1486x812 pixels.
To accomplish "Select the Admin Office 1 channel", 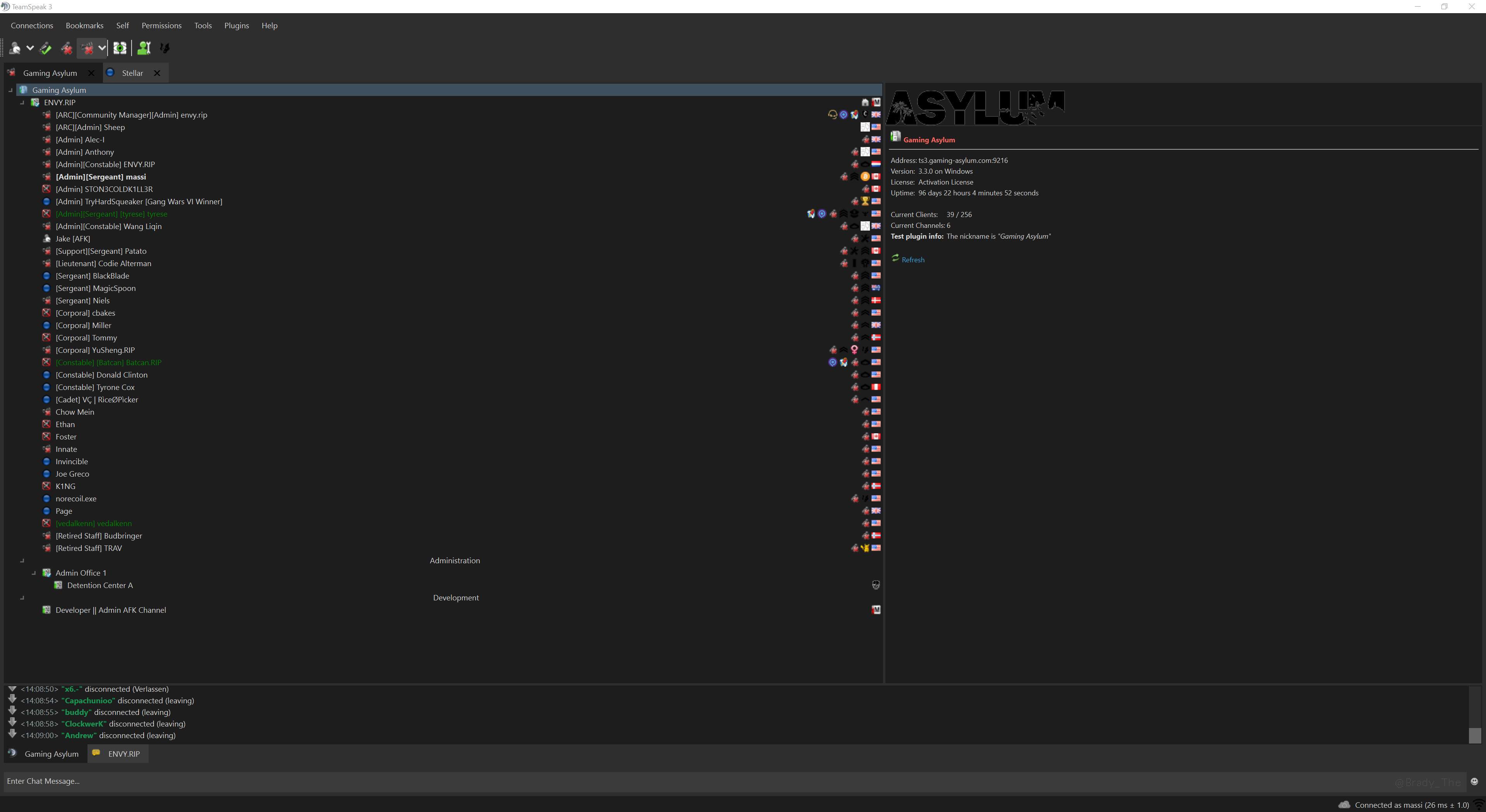I will tap(81, 573).
